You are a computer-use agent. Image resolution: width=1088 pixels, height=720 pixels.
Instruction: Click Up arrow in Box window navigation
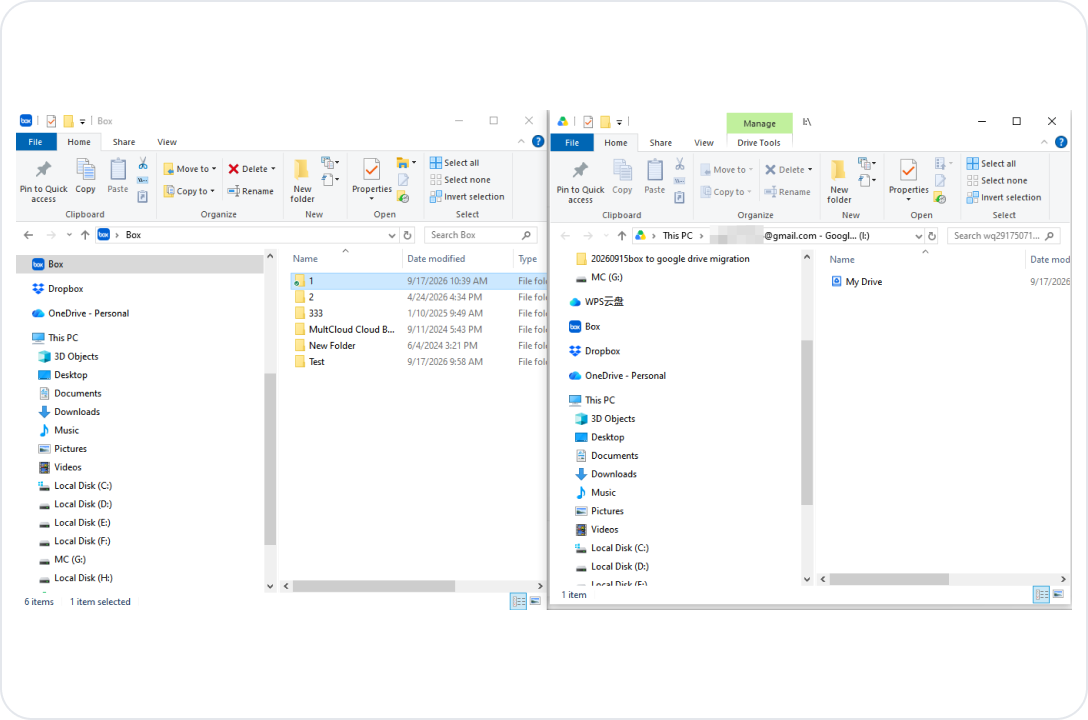(x=85, y=235)
